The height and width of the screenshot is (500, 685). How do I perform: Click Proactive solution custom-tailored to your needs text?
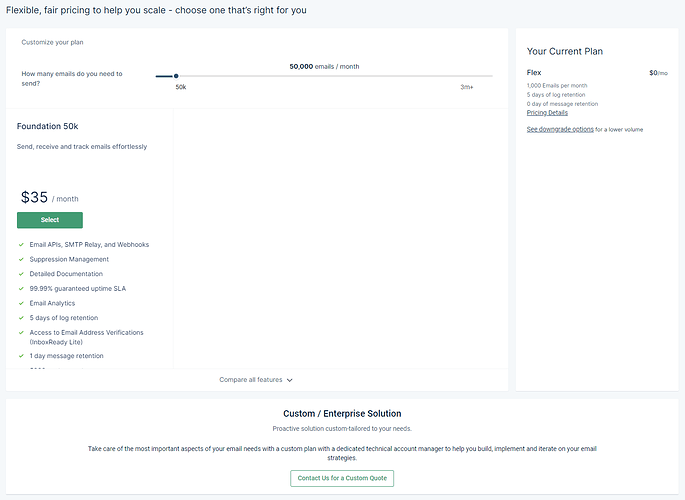coord(342,429)
